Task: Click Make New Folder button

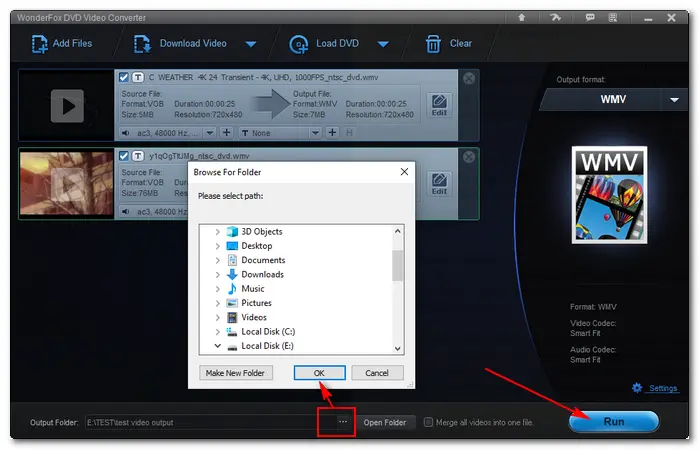Action: coord(235,373)
